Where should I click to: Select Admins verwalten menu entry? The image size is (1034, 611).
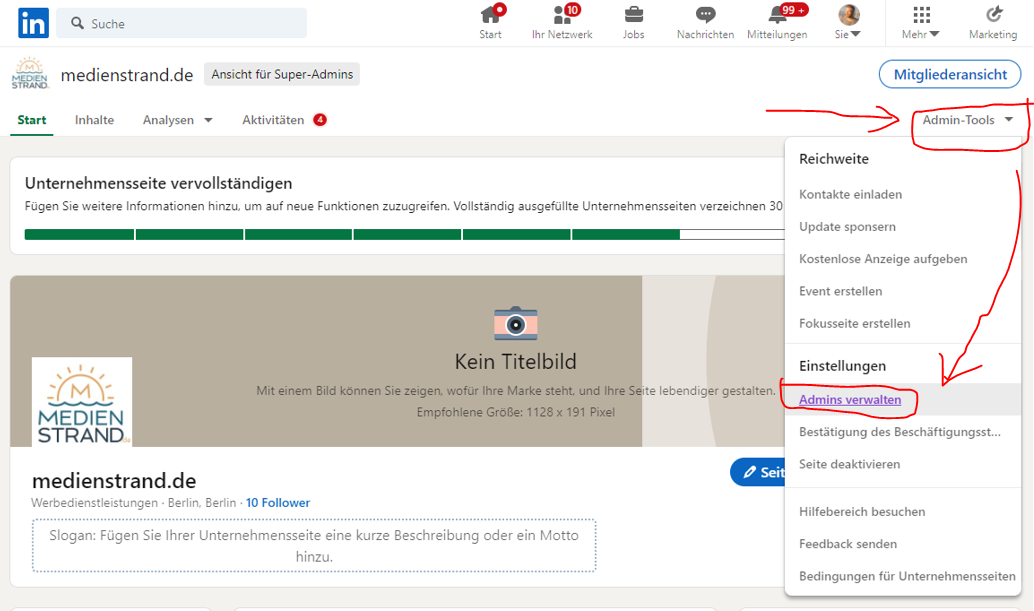tap(850, 400)
